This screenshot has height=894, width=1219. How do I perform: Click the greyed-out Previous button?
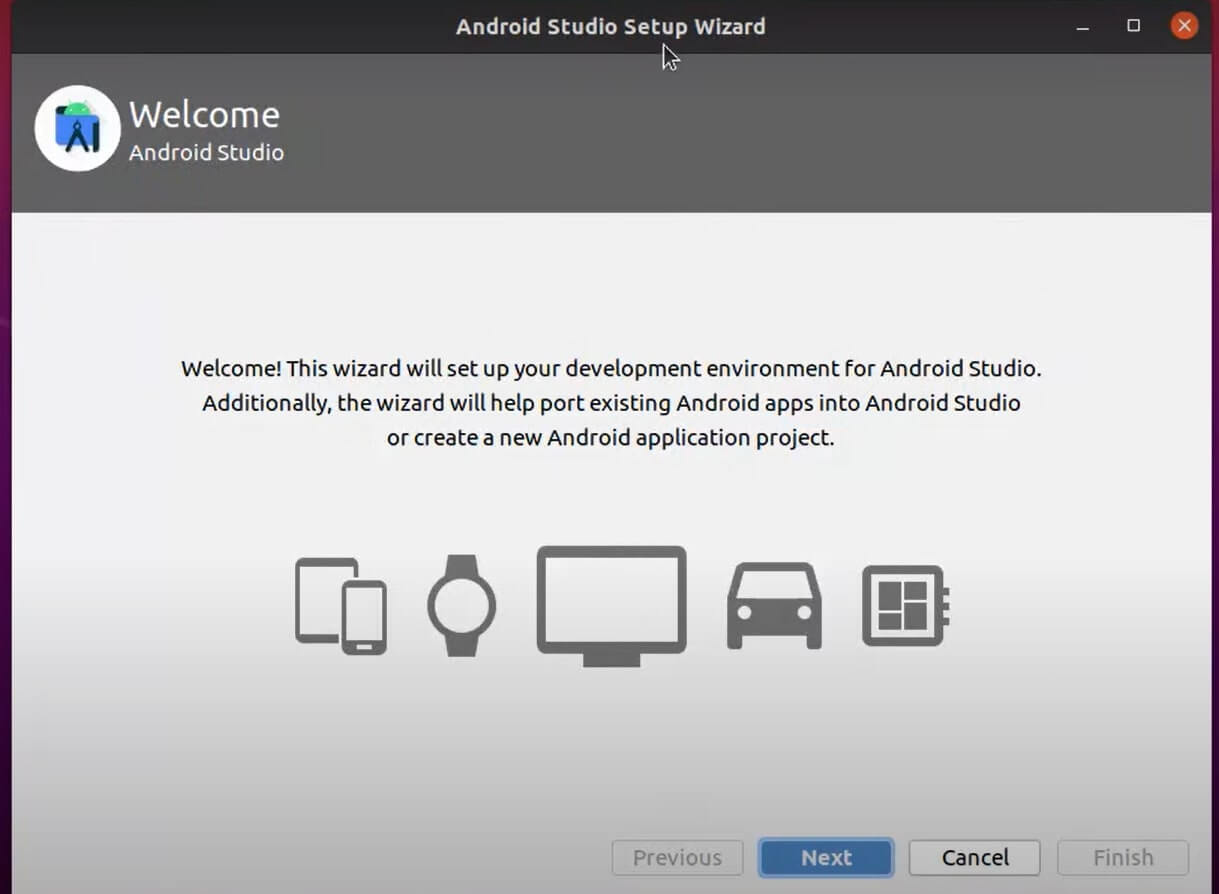(x=677, y=857)
